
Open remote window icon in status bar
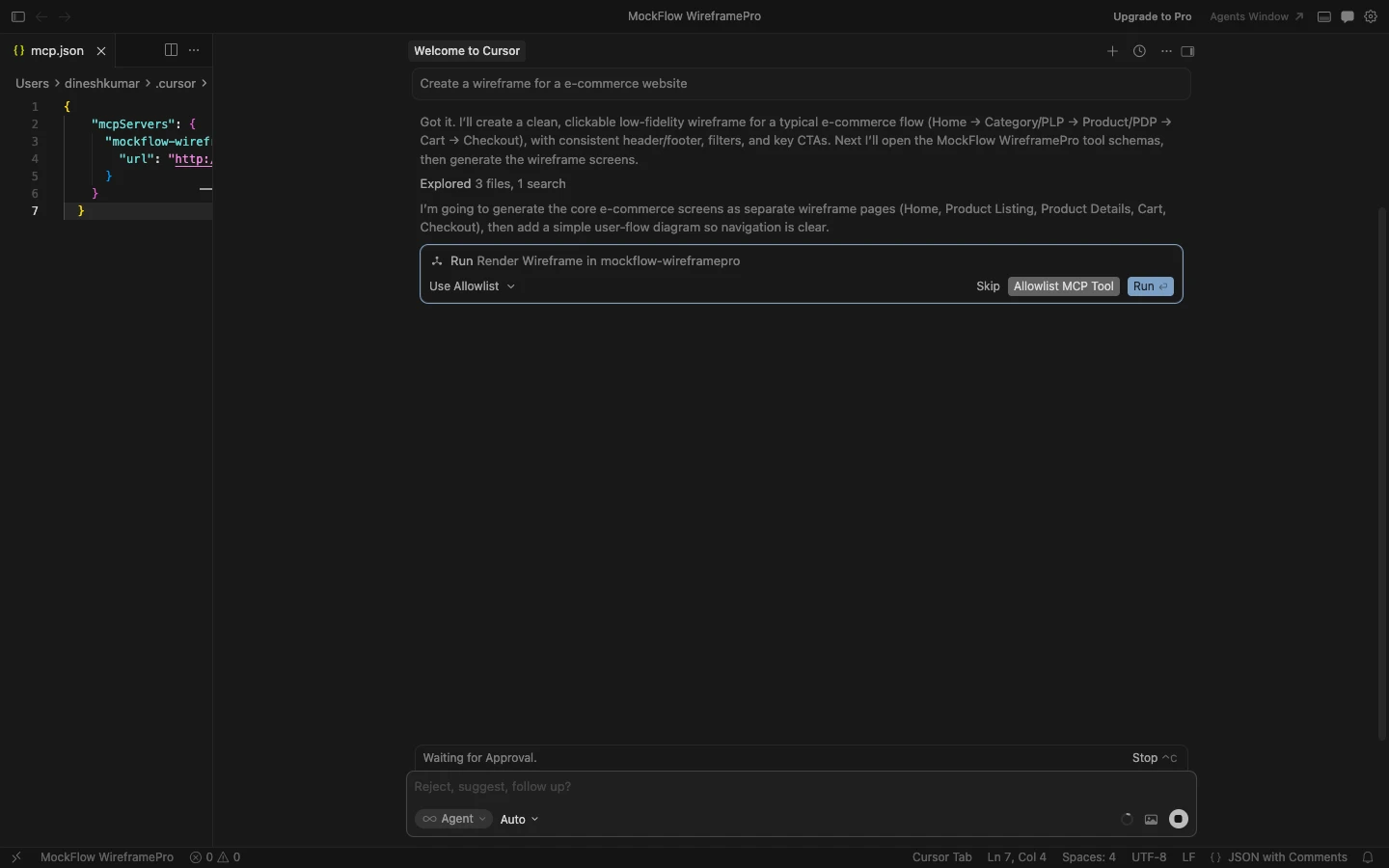(16, 857)
